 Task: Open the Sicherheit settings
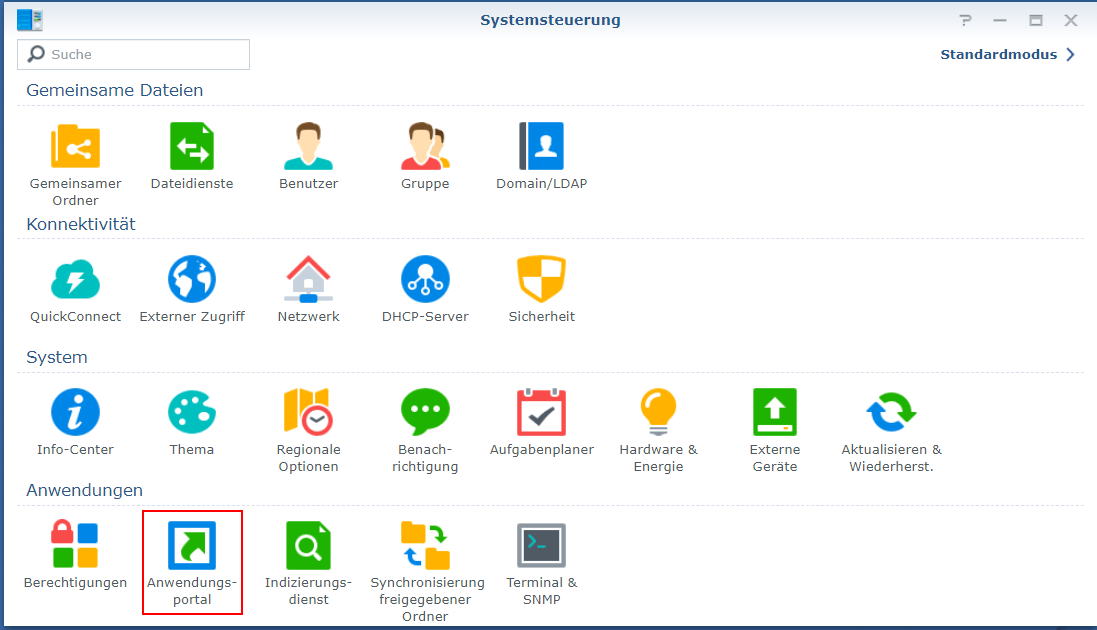[541, 280]
